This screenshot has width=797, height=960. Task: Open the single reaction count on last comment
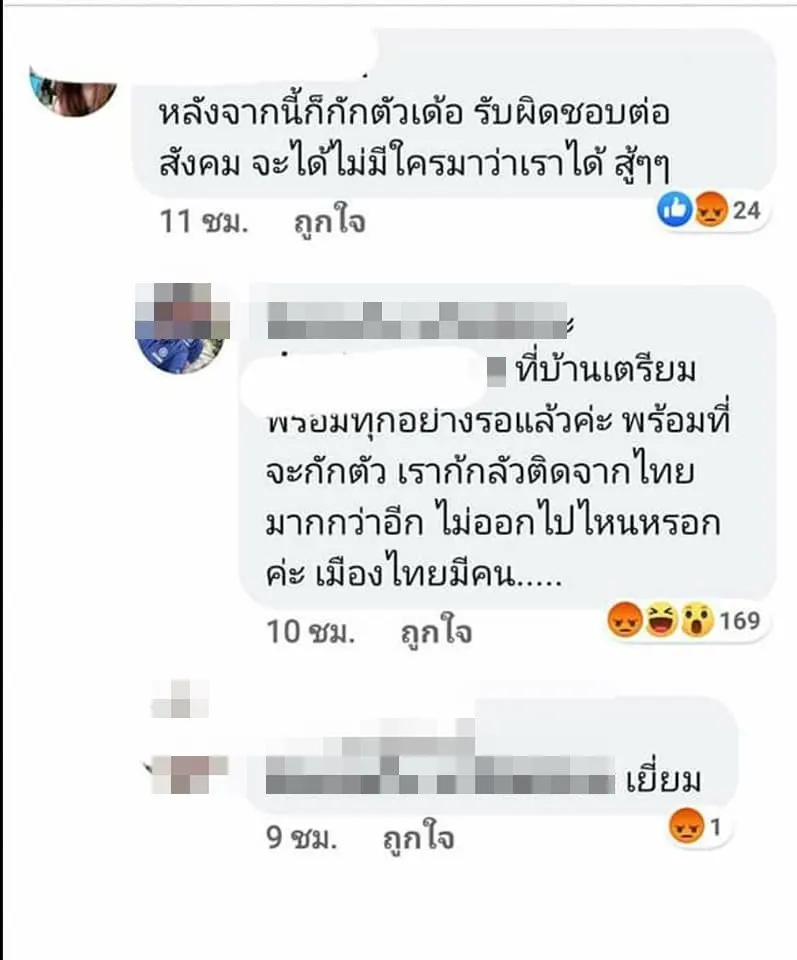tap(714, 827)
